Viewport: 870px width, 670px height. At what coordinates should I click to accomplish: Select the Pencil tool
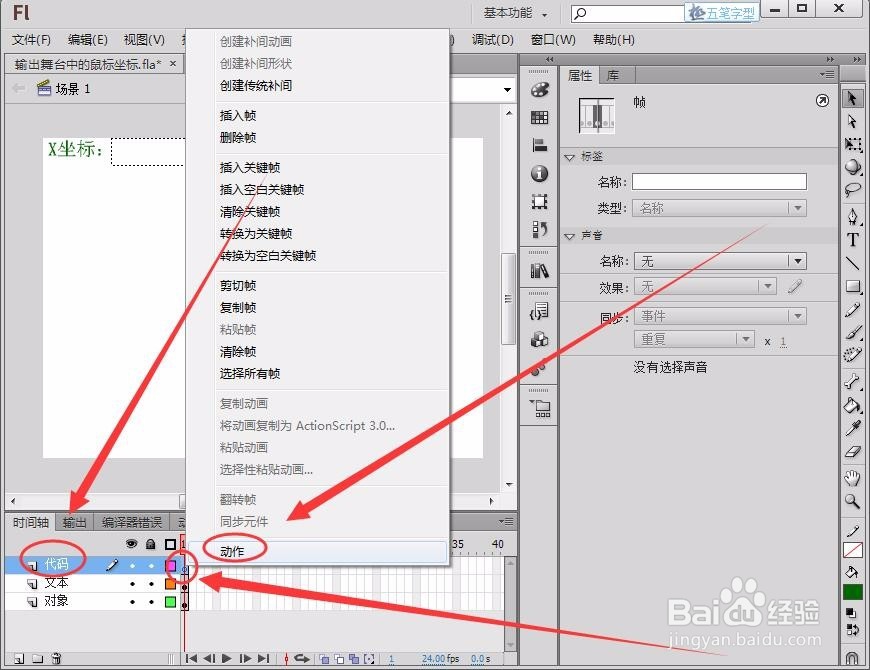click(x=852, y=309)
